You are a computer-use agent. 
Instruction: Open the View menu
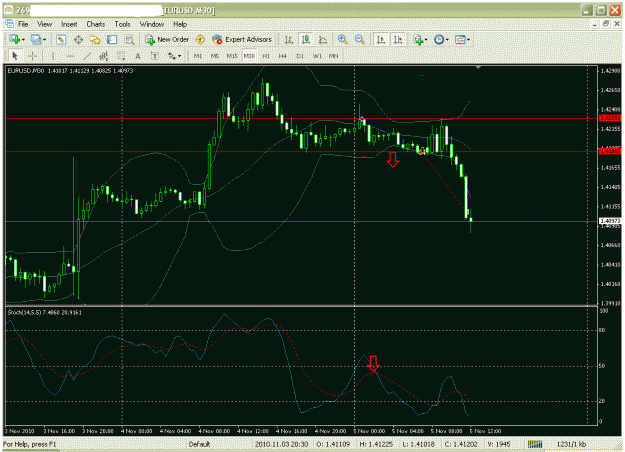pos(45,24)
